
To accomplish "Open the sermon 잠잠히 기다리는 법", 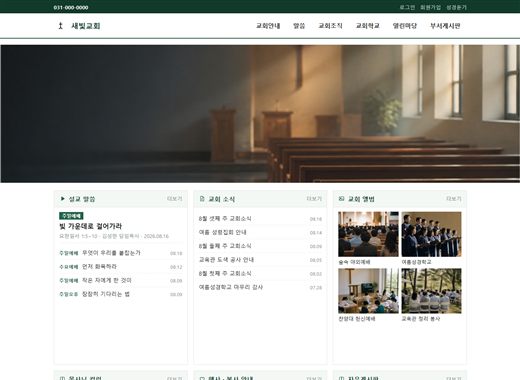I will click(x=106, y=294).
